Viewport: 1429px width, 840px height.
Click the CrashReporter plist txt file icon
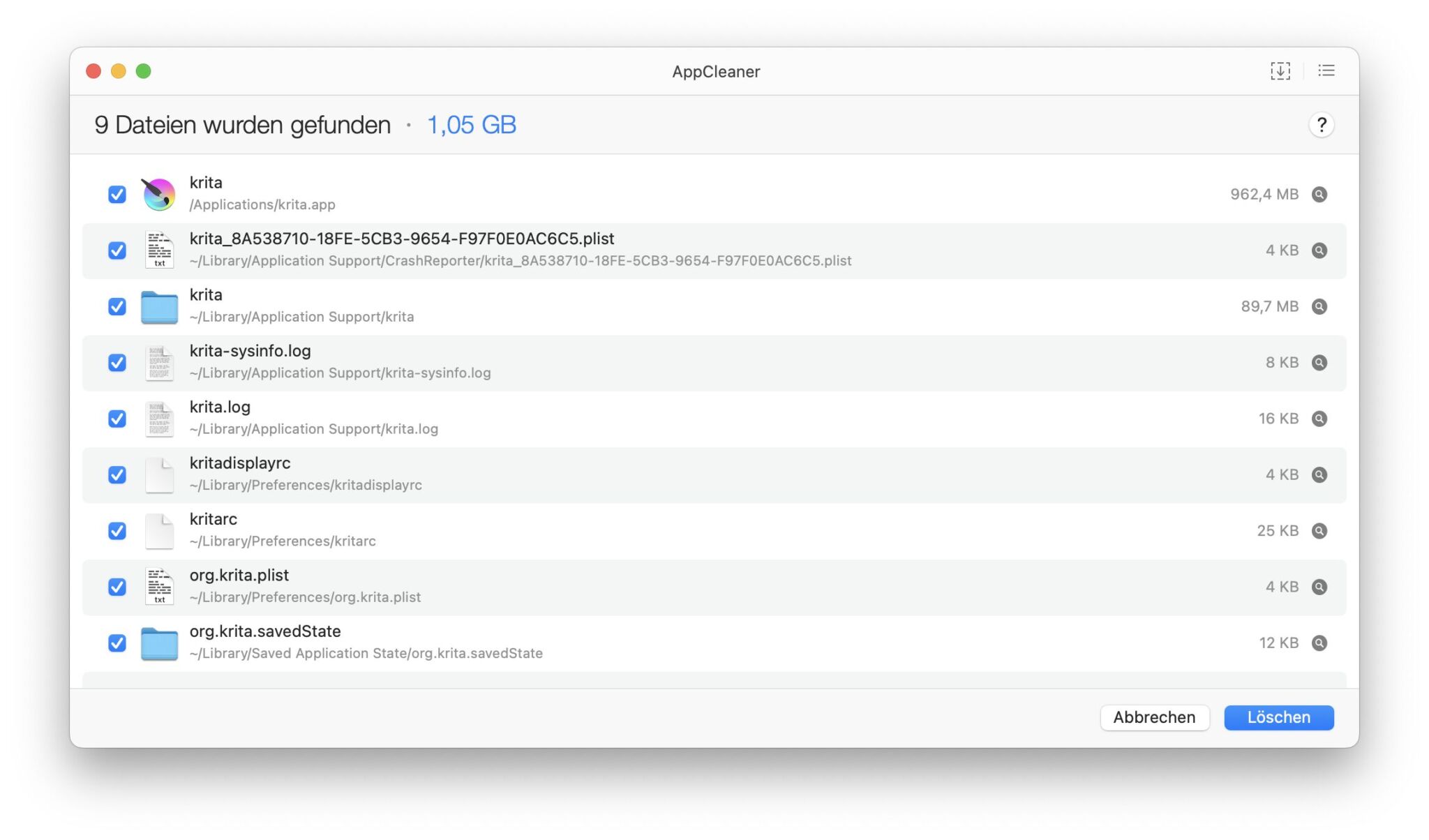pyautogui.click(x=159, y=250)
